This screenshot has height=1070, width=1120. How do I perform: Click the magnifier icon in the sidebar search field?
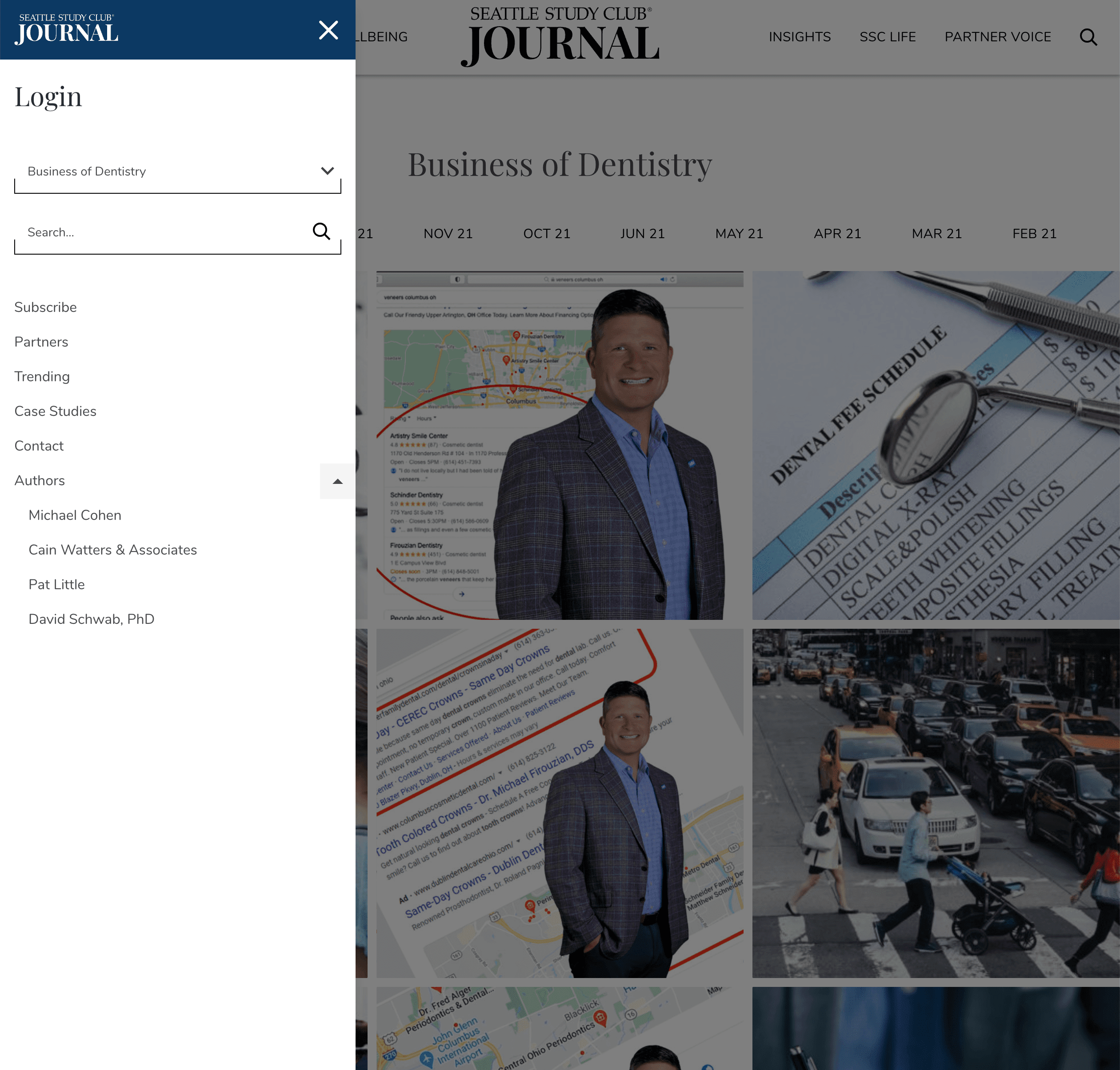(321, 232)
